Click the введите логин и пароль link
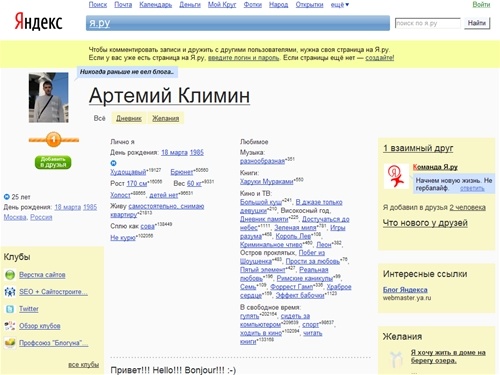 tap(243, 58)
